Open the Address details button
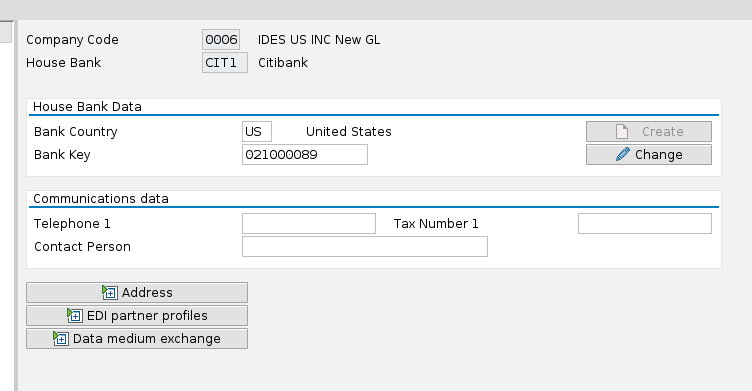752x391 pixels. pyautogui.click(x=137, y=293)
